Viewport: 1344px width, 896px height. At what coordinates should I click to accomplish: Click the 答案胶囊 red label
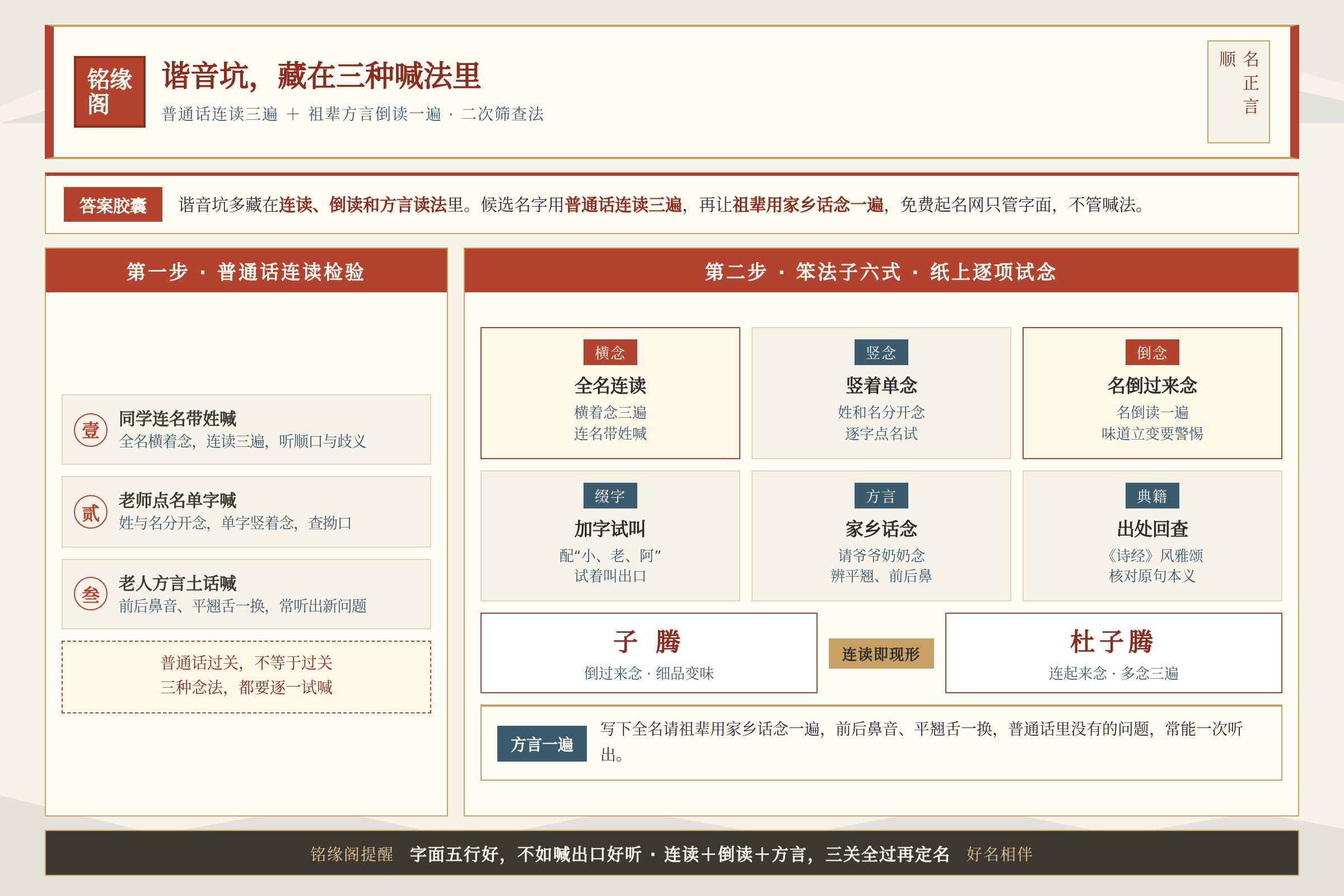113,204
